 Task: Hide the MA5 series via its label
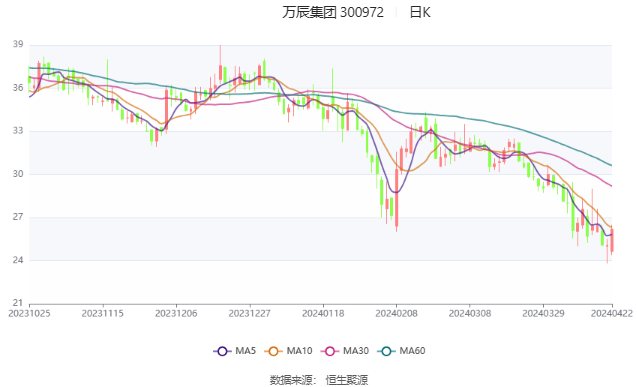(x=245, y=351)
